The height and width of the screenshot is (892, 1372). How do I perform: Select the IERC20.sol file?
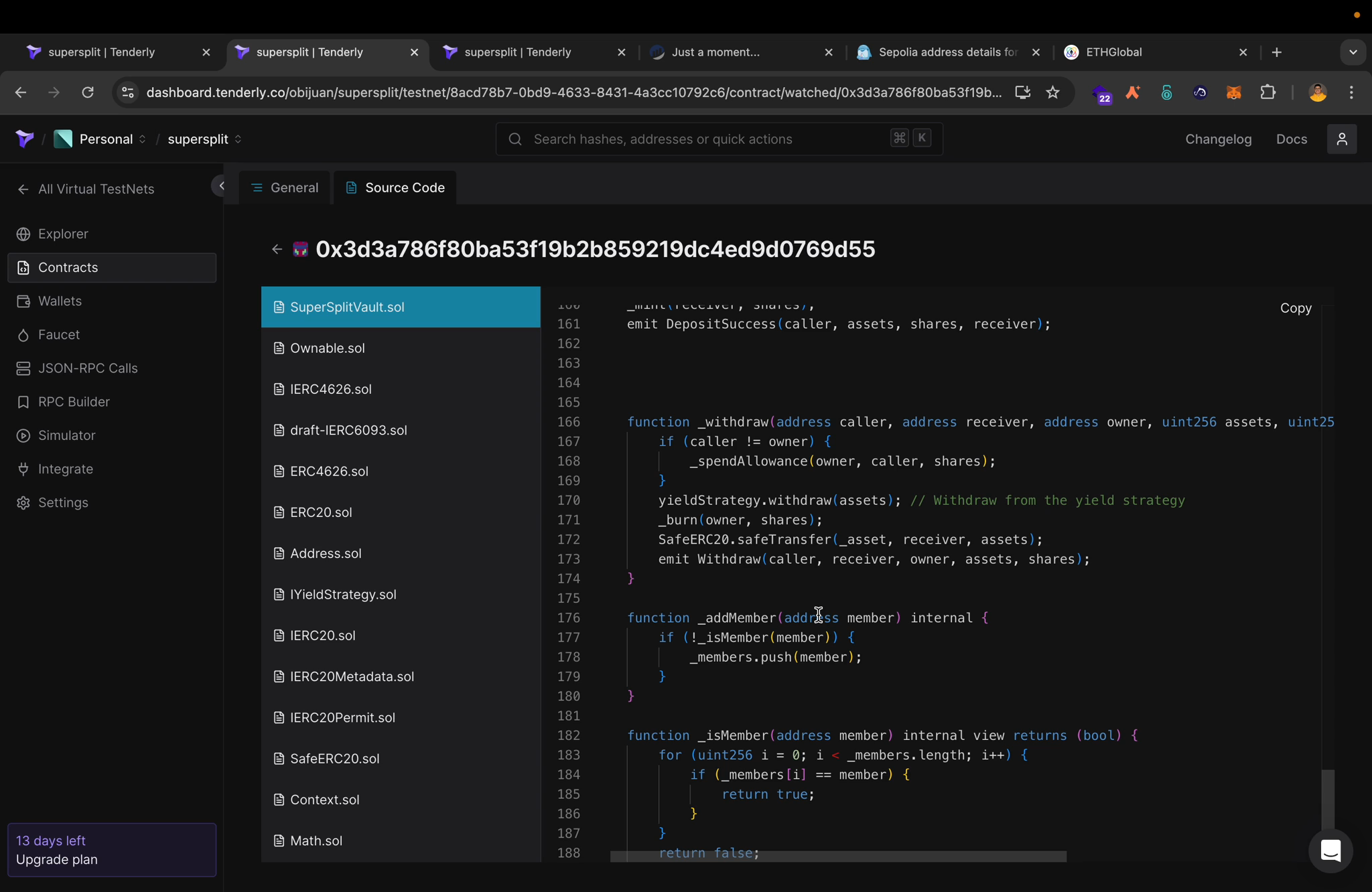pyautogui.click(x=401, y=635)
